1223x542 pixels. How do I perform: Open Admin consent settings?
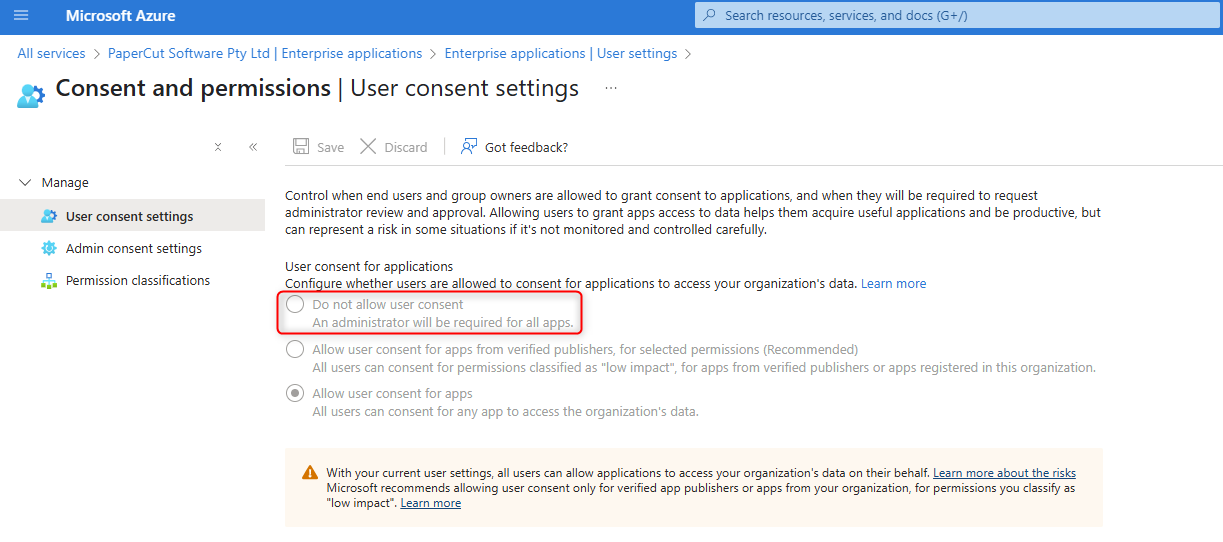(x=133, y=248)
